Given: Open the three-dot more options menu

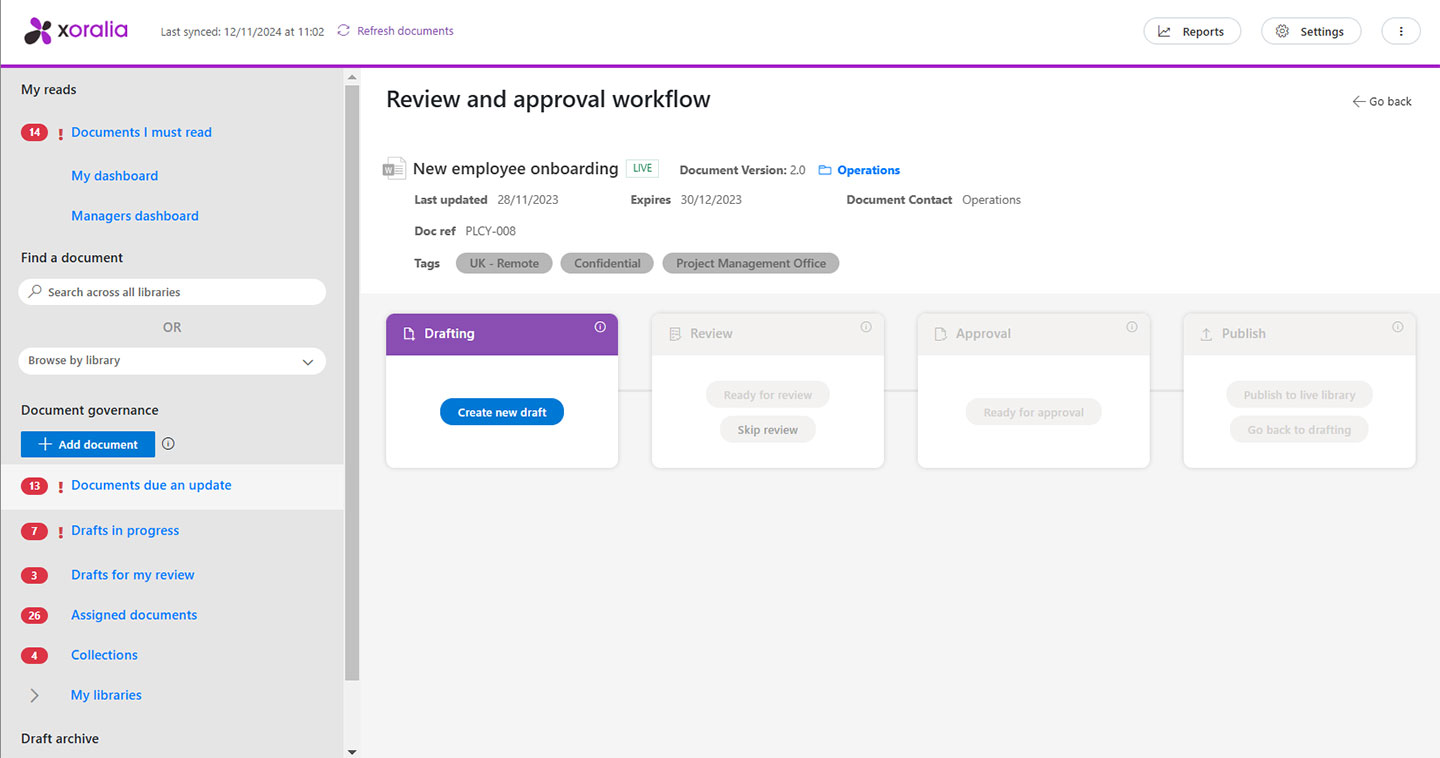Looking at the screenshot, I should (1401, 31).
